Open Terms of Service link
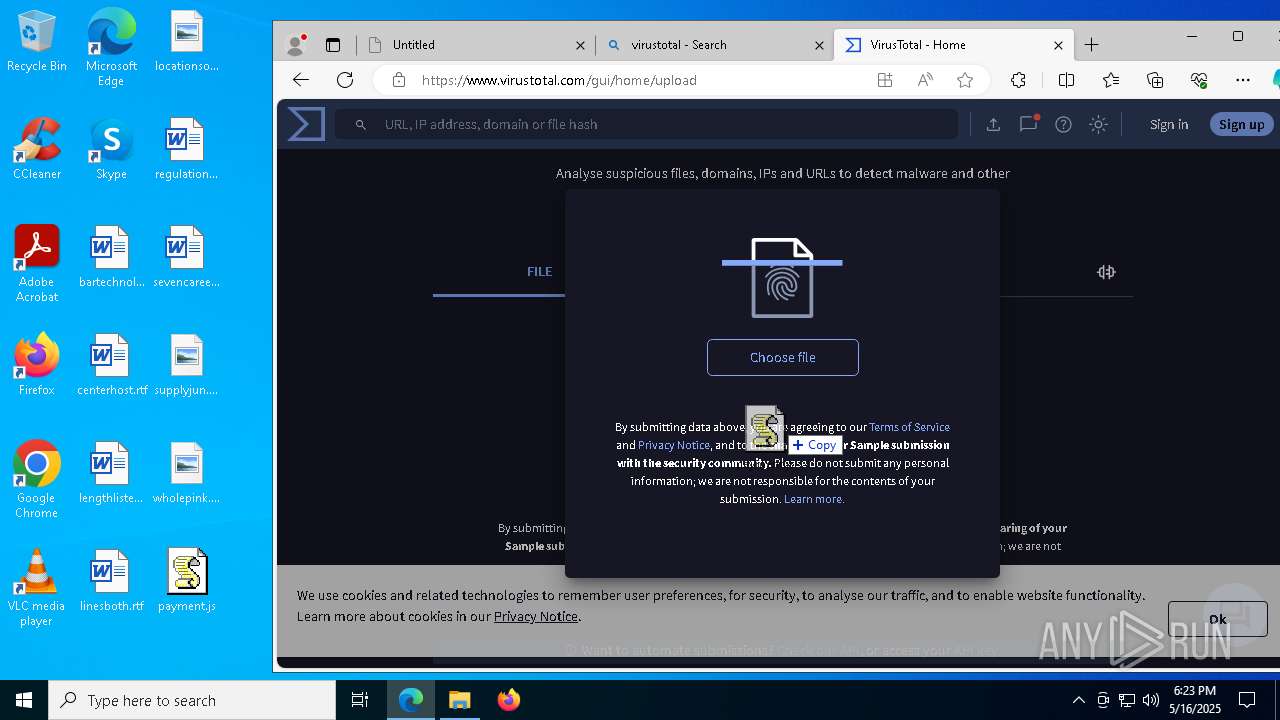 tap(909, 427)
